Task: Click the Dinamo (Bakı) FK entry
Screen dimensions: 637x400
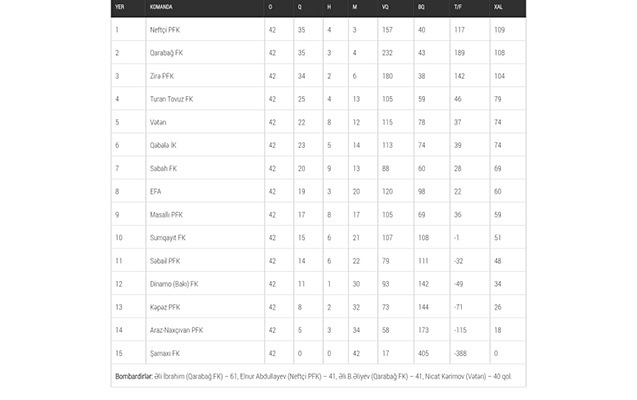Action: [x=174, y=284]
